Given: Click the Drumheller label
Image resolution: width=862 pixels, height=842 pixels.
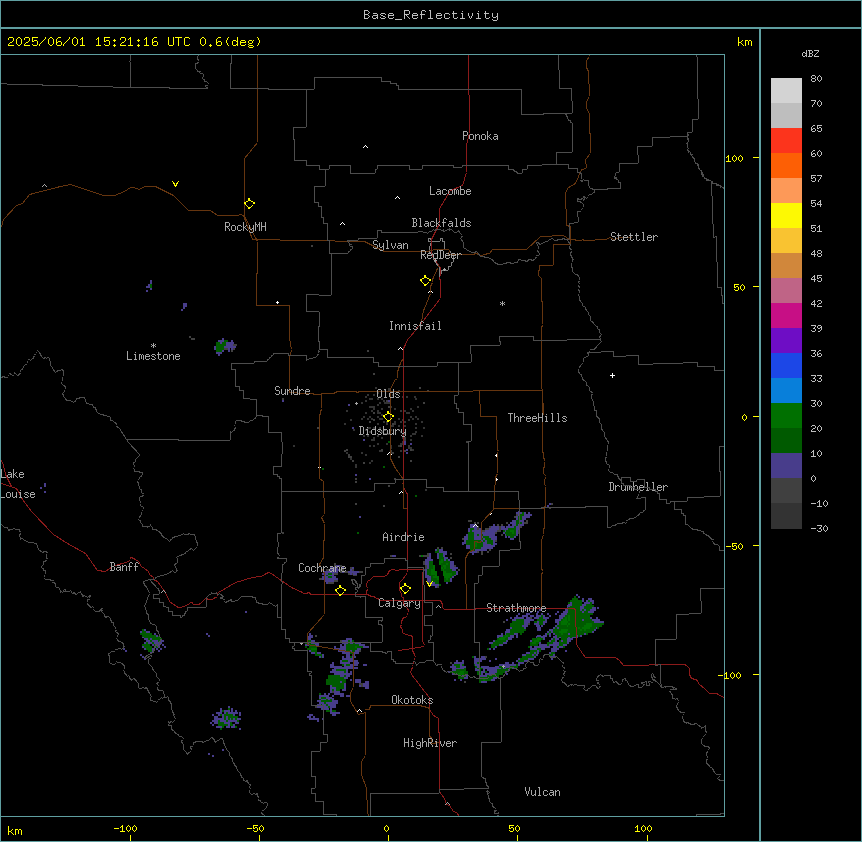Looking at the screenshot, I should click(638, 487).
